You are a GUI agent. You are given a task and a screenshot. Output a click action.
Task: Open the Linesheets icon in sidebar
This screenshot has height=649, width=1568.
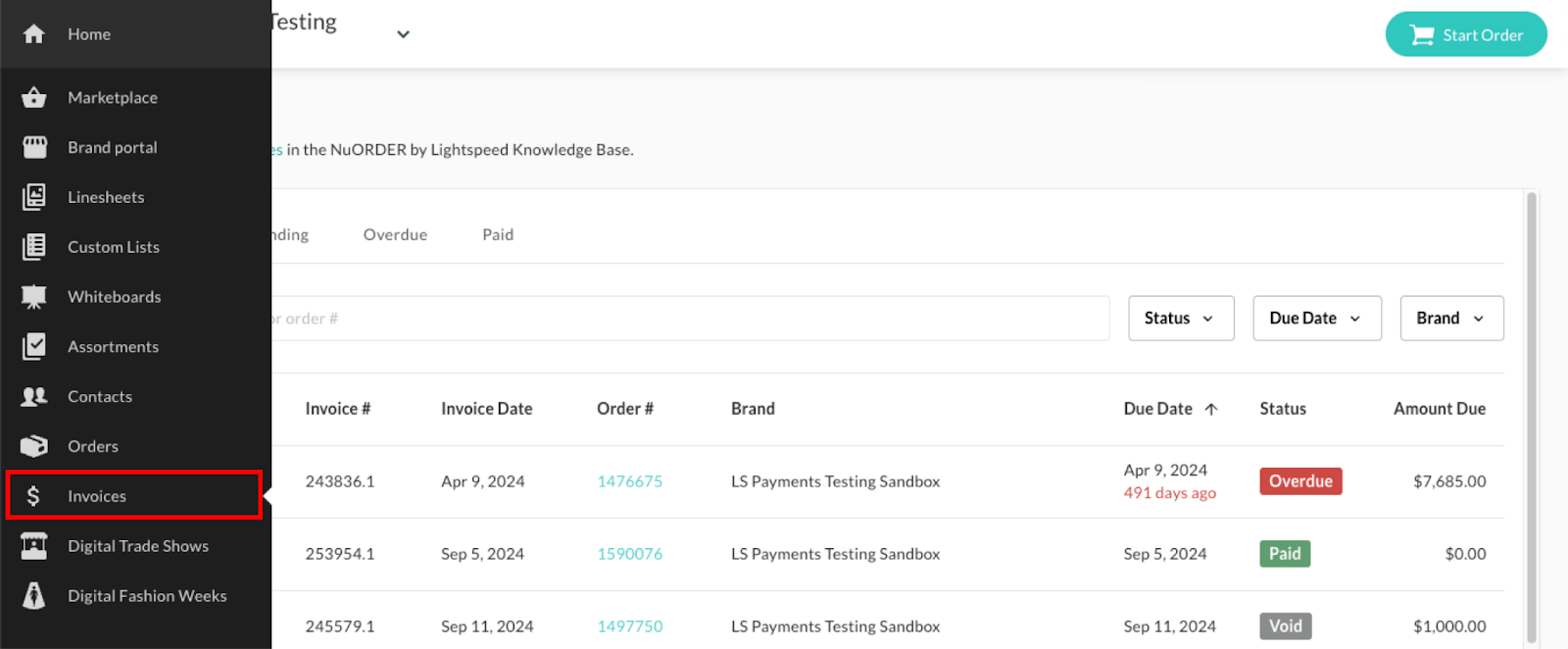click(x=34, y=197)
